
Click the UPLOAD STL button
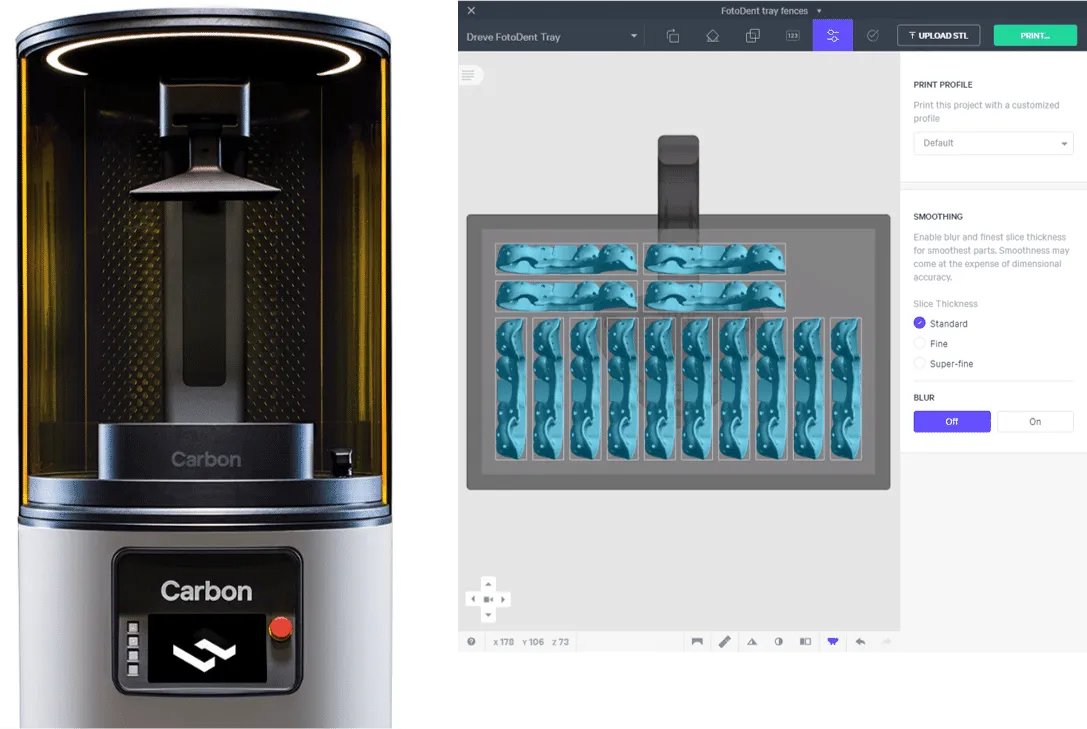point(938,36)
